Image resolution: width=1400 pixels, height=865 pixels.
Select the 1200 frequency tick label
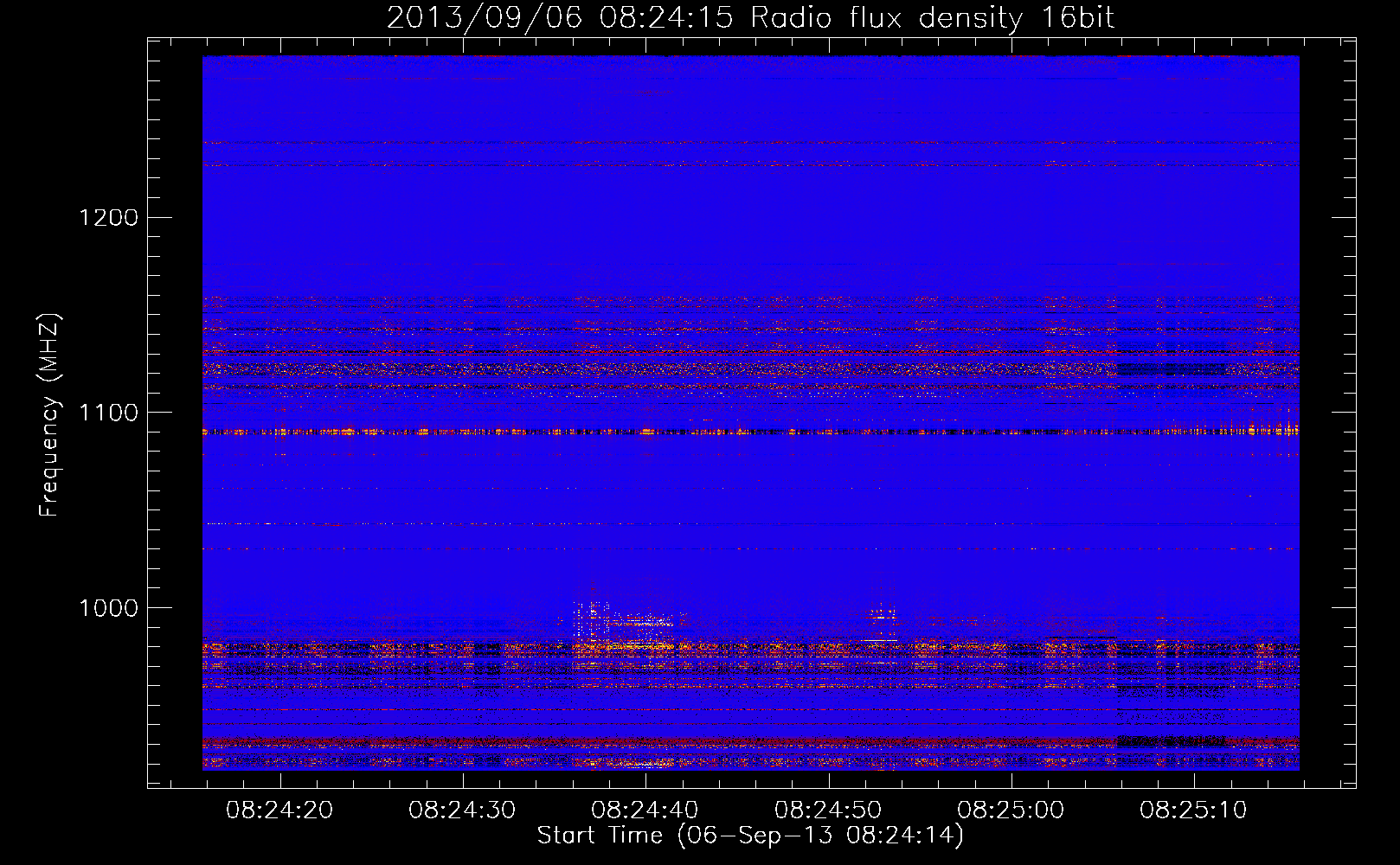(x=108, y=217)
